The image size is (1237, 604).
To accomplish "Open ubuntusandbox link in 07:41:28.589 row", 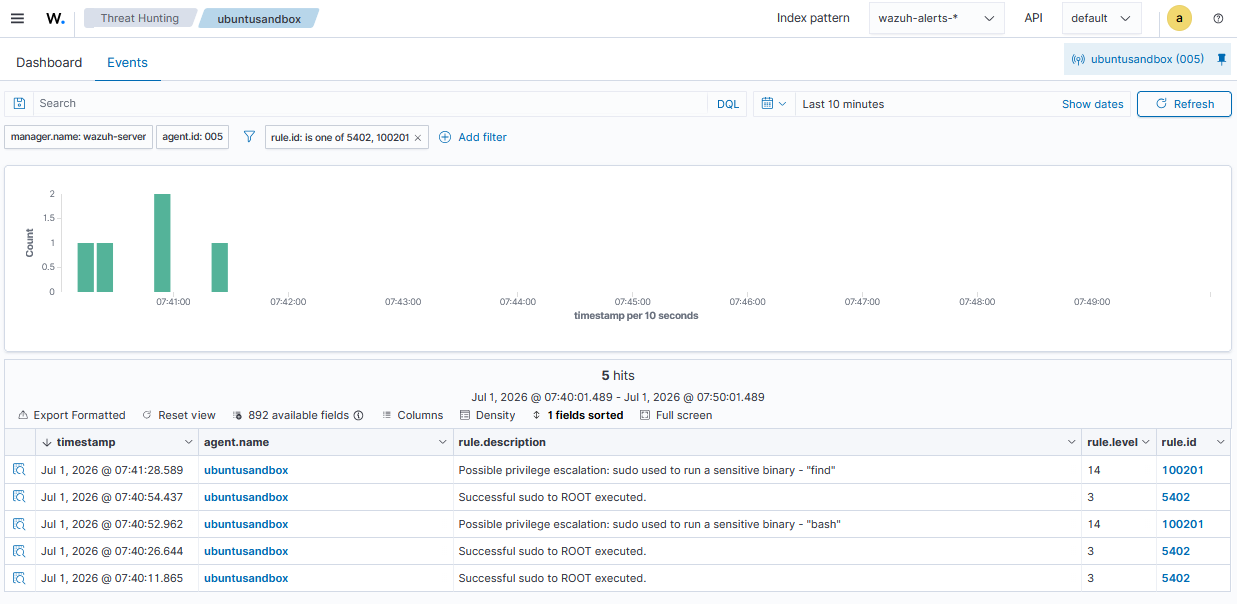I will pyautogui.click(x=246, y=470).
